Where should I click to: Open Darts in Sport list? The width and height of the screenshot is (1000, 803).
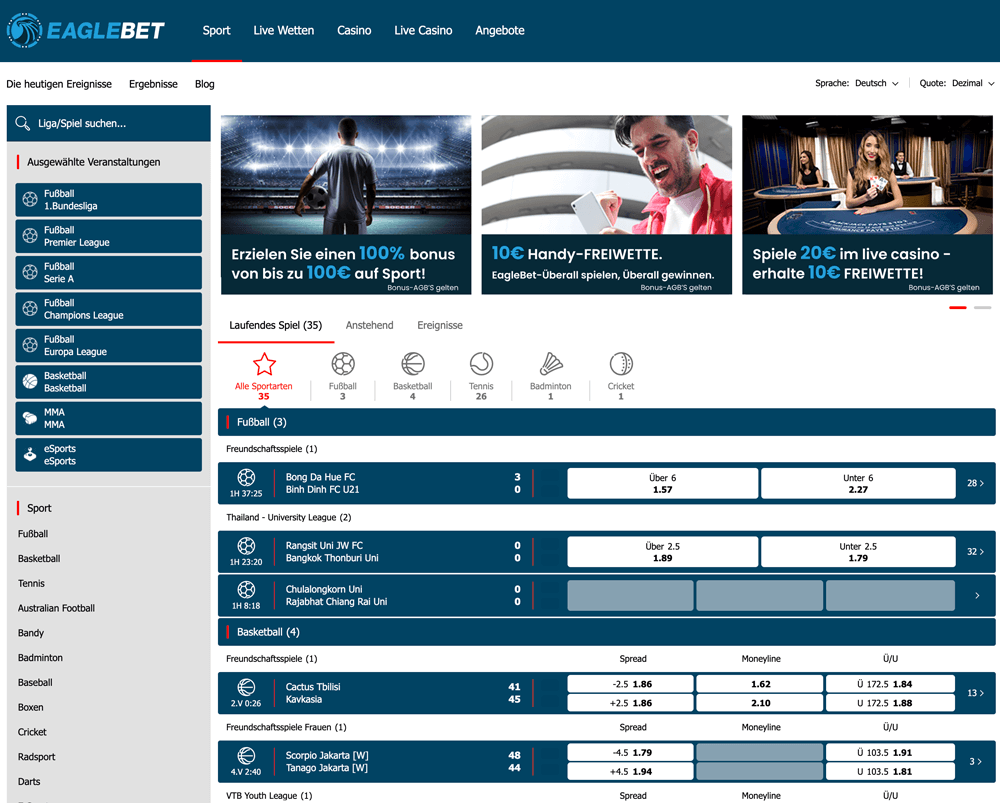[x=29, y=781]
